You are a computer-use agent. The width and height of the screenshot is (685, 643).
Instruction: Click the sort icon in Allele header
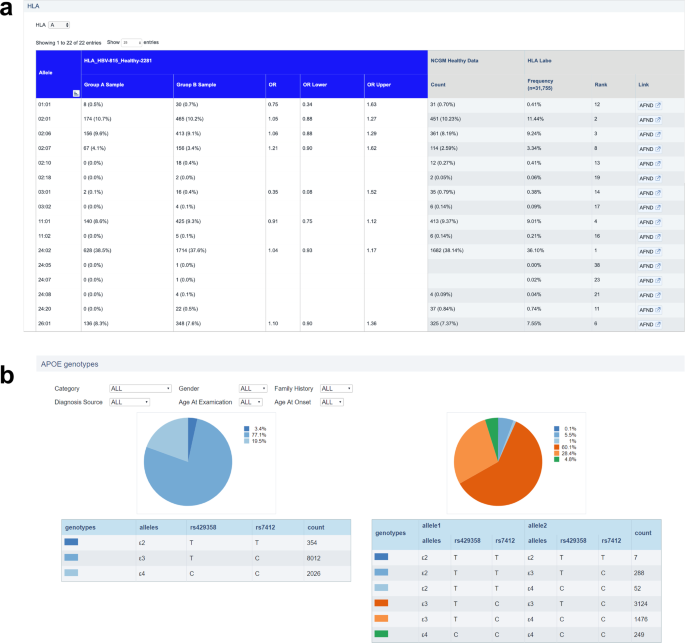pos(76,93)
